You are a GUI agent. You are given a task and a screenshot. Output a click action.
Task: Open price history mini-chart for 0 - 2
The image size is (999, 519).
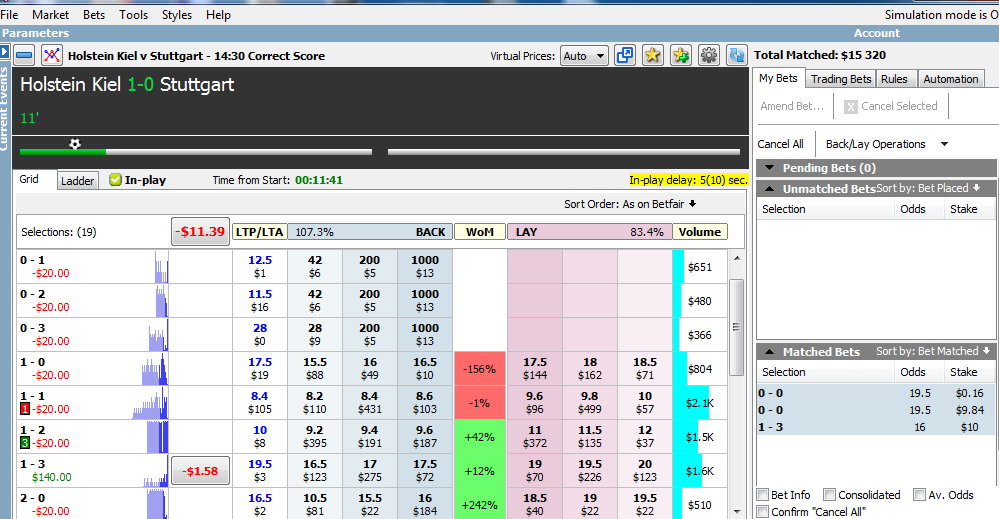pos(161,301)
